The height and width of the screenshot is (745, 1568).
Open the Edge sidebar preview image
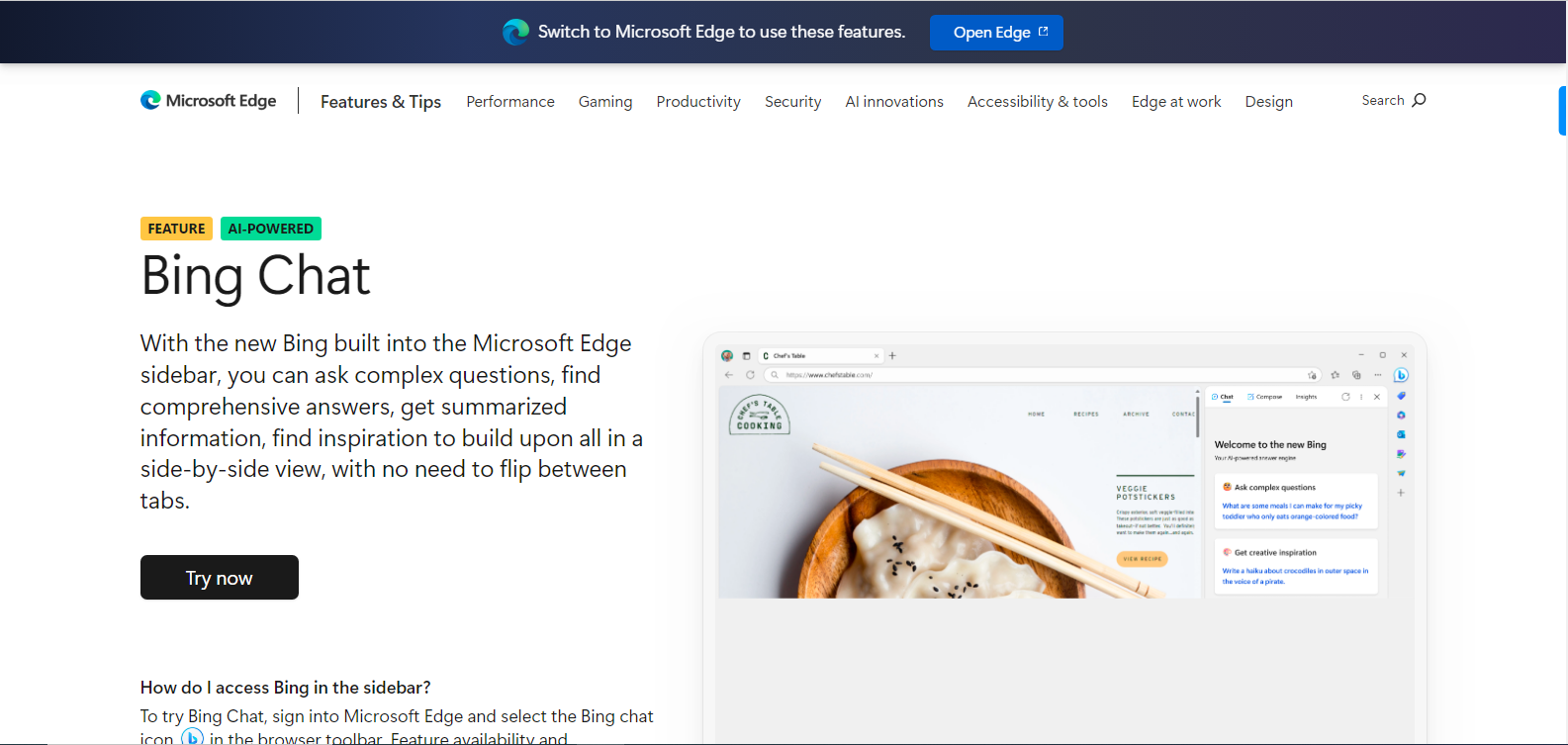tap(1064, 538)
